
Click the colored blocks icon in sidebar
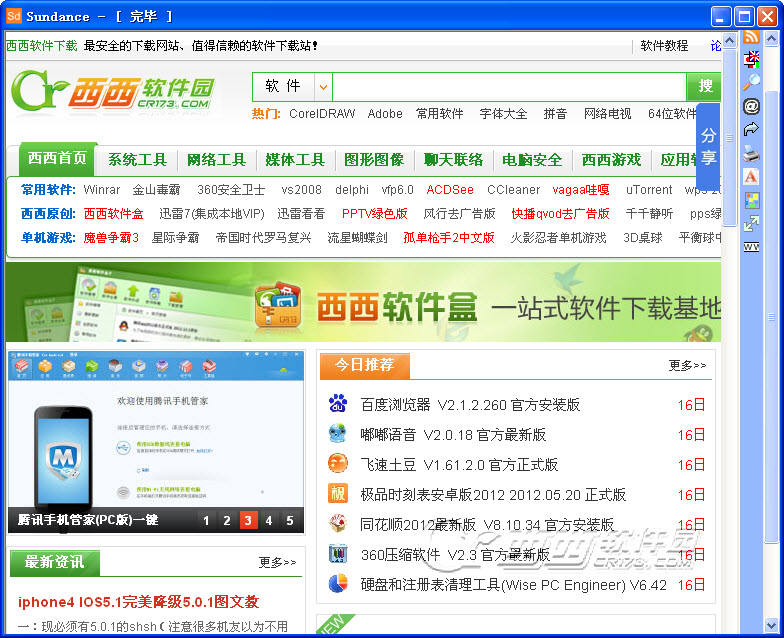[x=751, y=200]
